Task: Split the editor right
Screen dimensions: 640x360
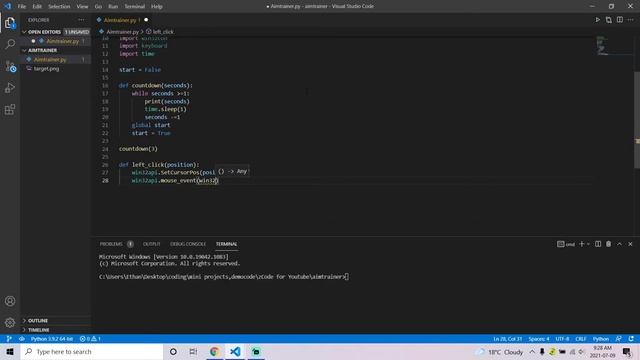Action: point(620,20)
